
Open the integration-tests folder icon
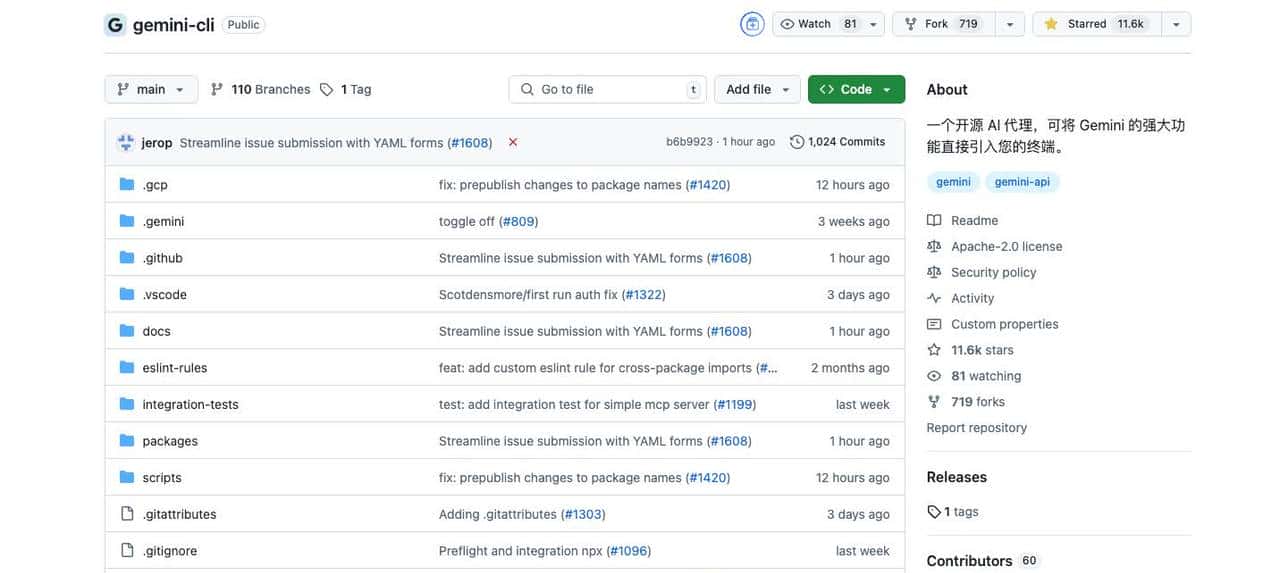tap(127, 404)
